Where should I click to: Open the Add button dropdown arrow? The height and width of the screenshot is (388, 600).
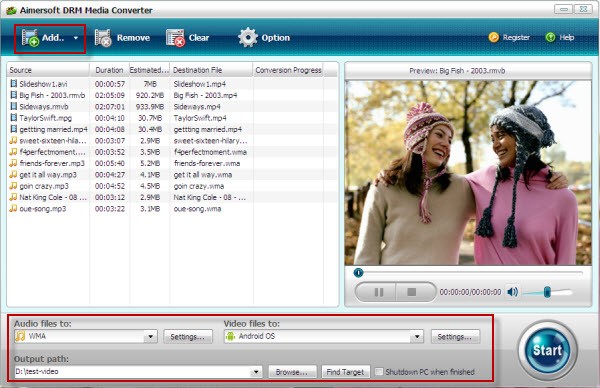coord(76,38)
